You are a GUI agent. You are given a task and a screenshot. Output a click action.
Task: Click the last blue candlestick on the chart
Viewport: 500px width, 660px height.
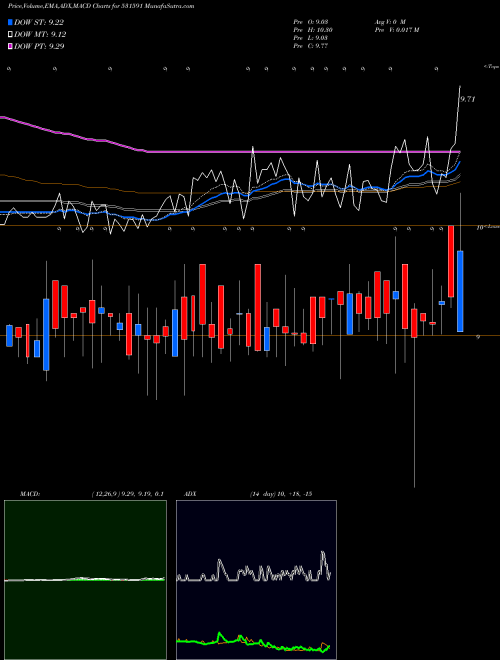tap(460, 291)
